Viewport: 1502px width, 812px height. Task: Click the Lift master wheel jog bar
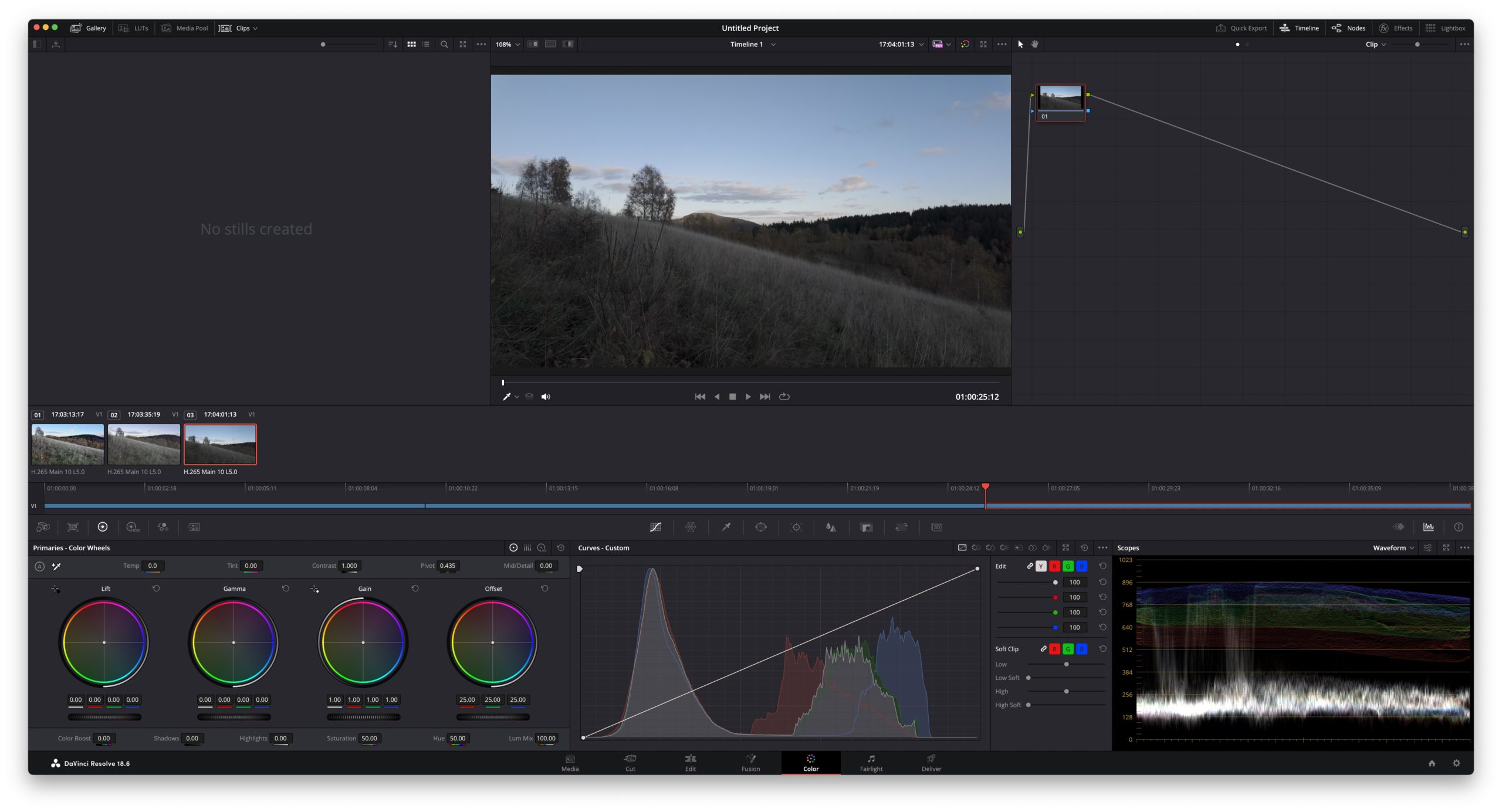pos(104,717)
